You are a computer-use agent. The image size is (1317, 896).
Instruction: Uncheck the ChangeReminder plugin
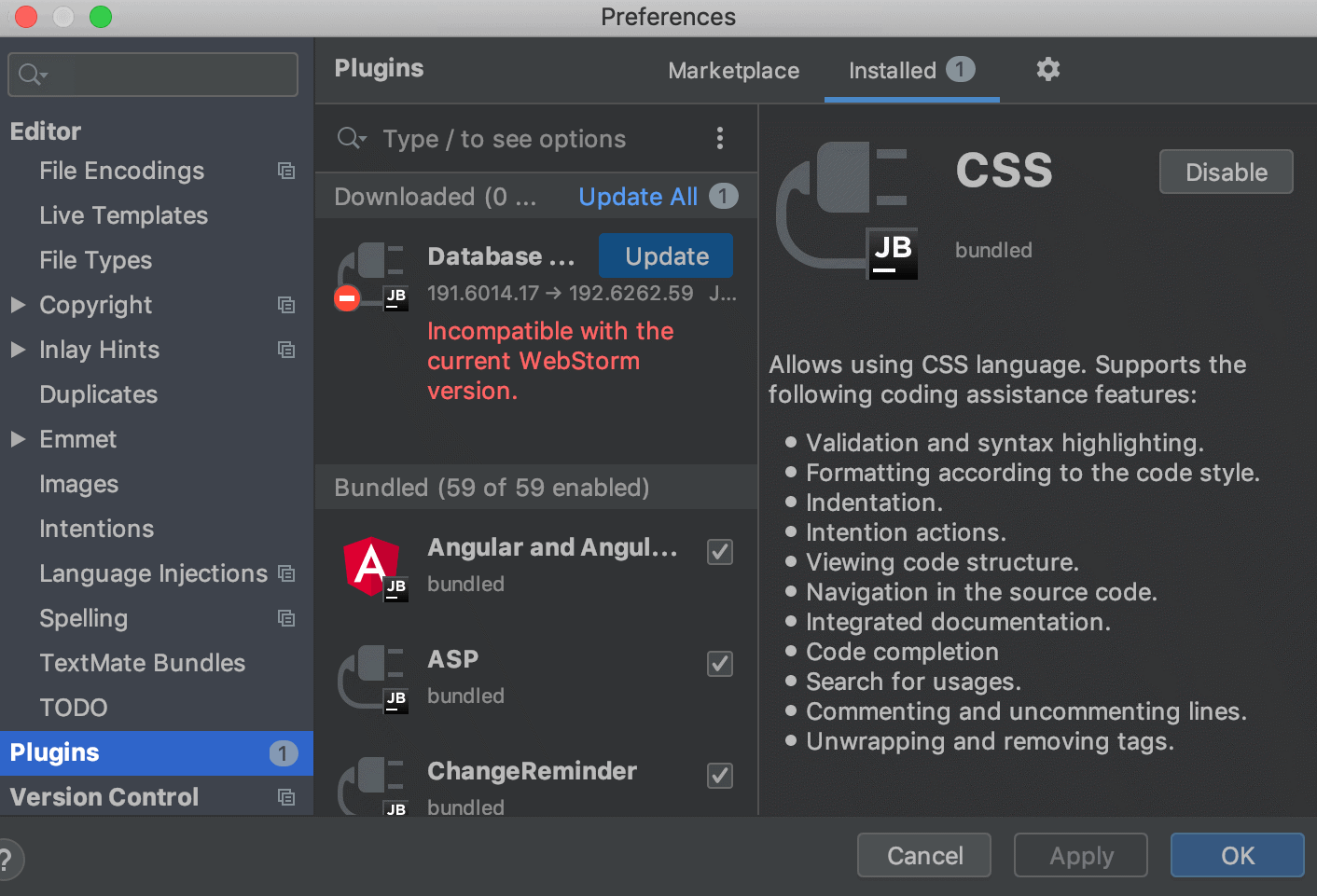[x=719, y=776]
